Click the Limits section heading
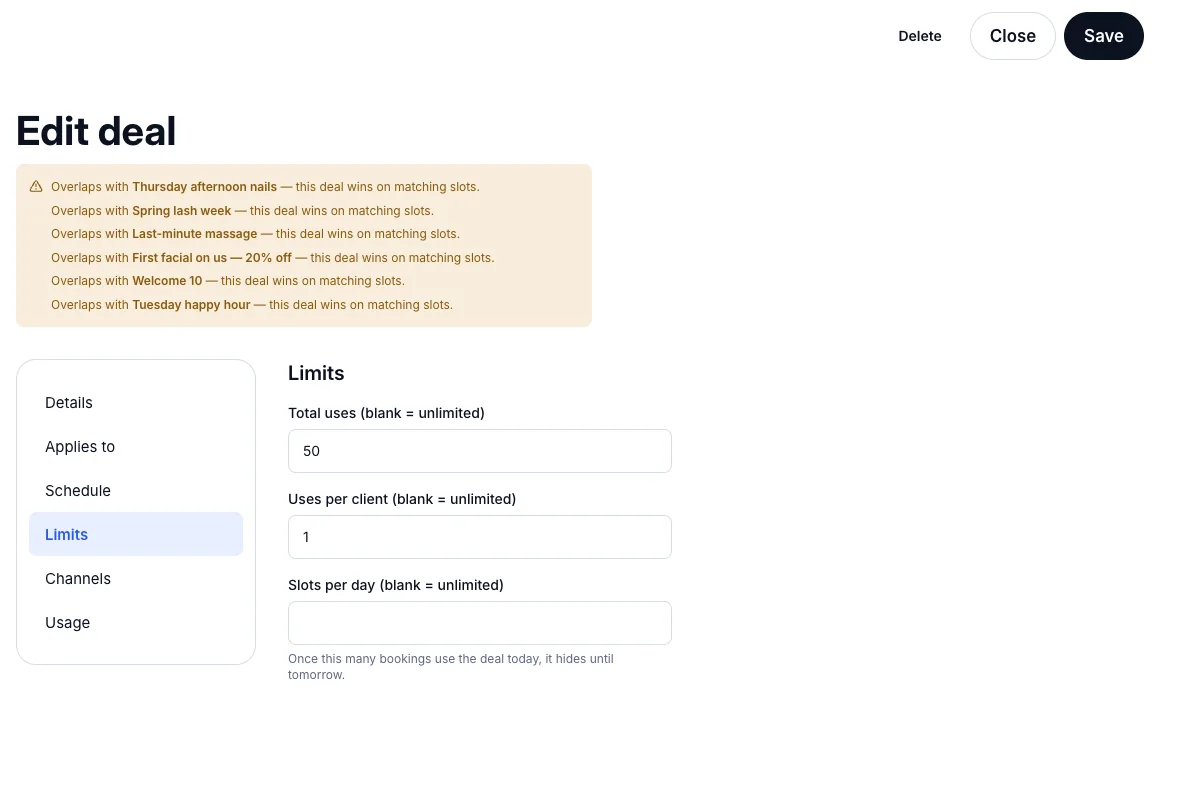 [x=316, y=373]
